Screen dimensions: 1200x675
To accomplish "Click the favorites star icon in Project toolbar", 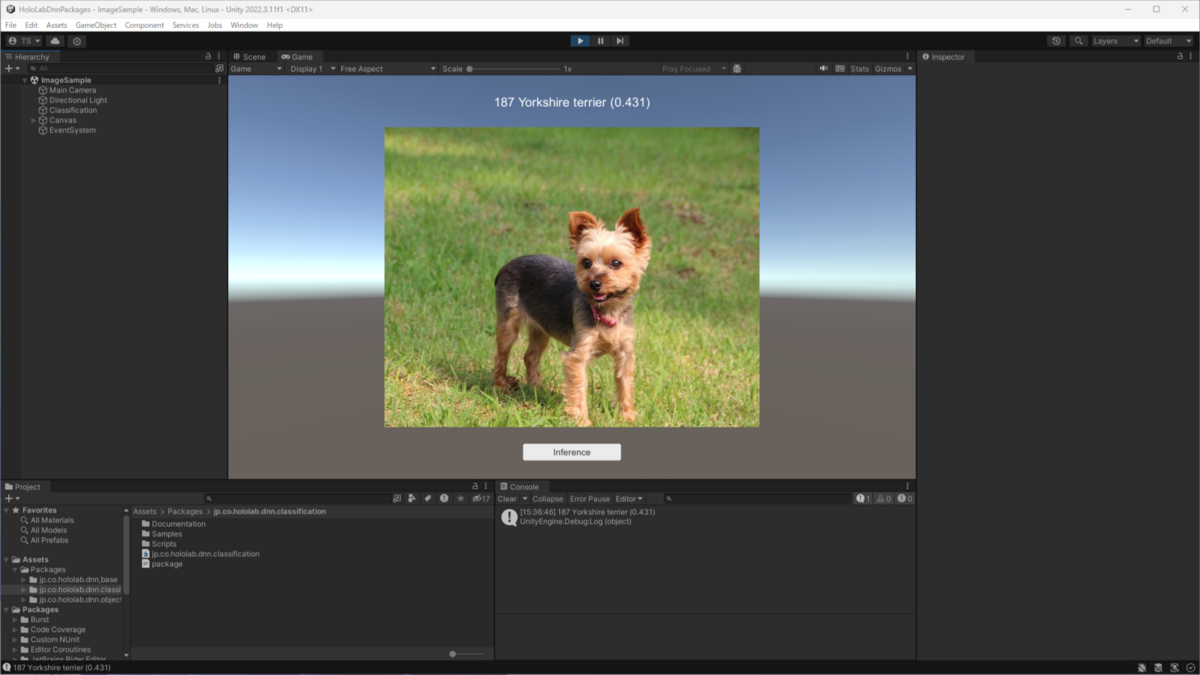I will pyautogui.click(x=460, y=498).
